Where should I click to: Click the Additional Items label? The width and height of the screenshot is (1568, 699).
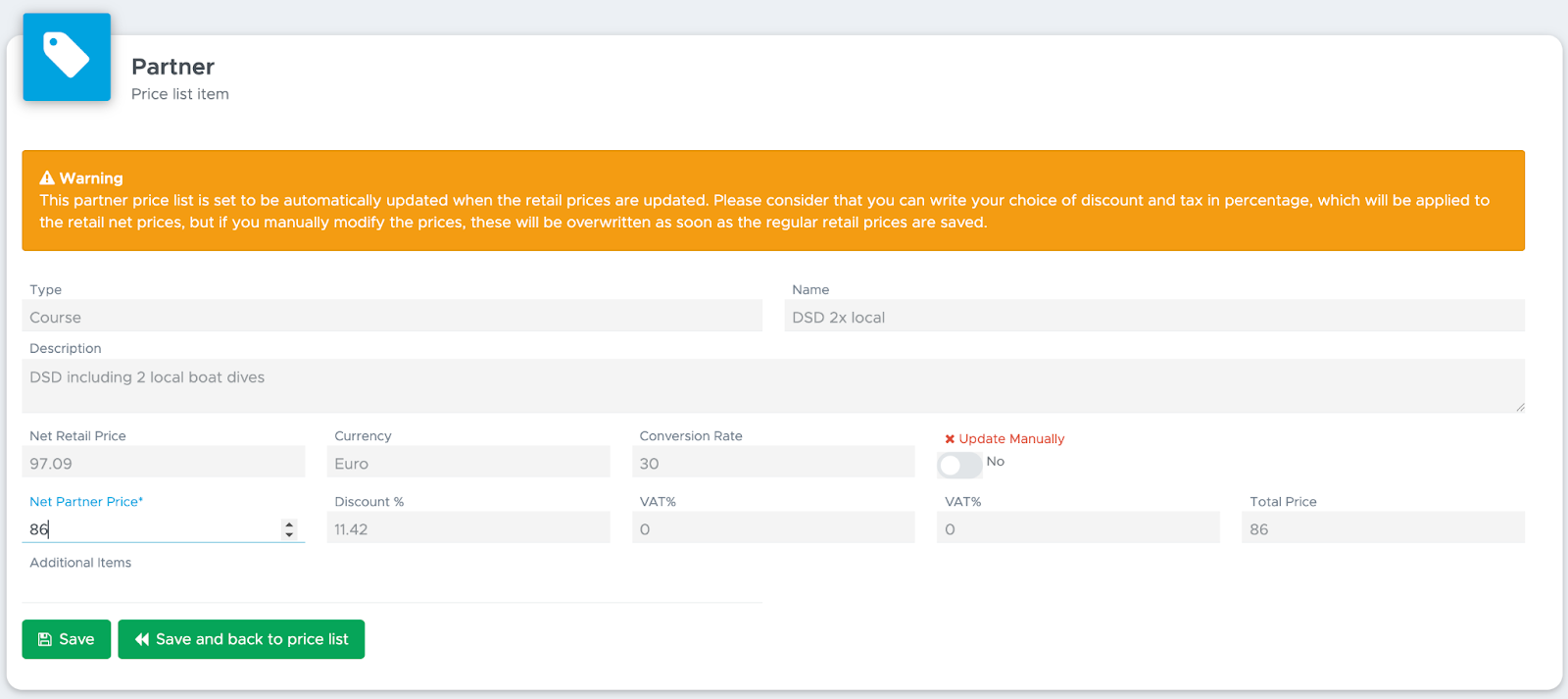[x=80, y=563]
